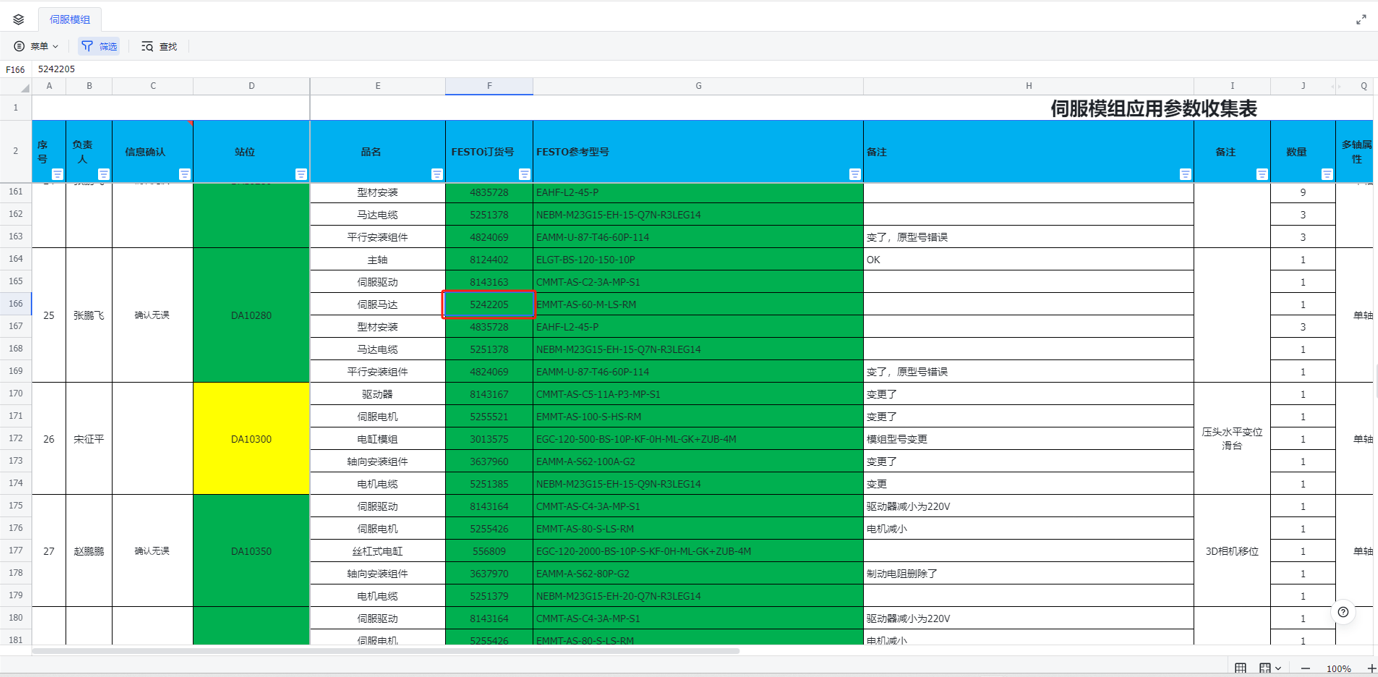Expand filter dropdown on 站位 column

tap(301, 174)
